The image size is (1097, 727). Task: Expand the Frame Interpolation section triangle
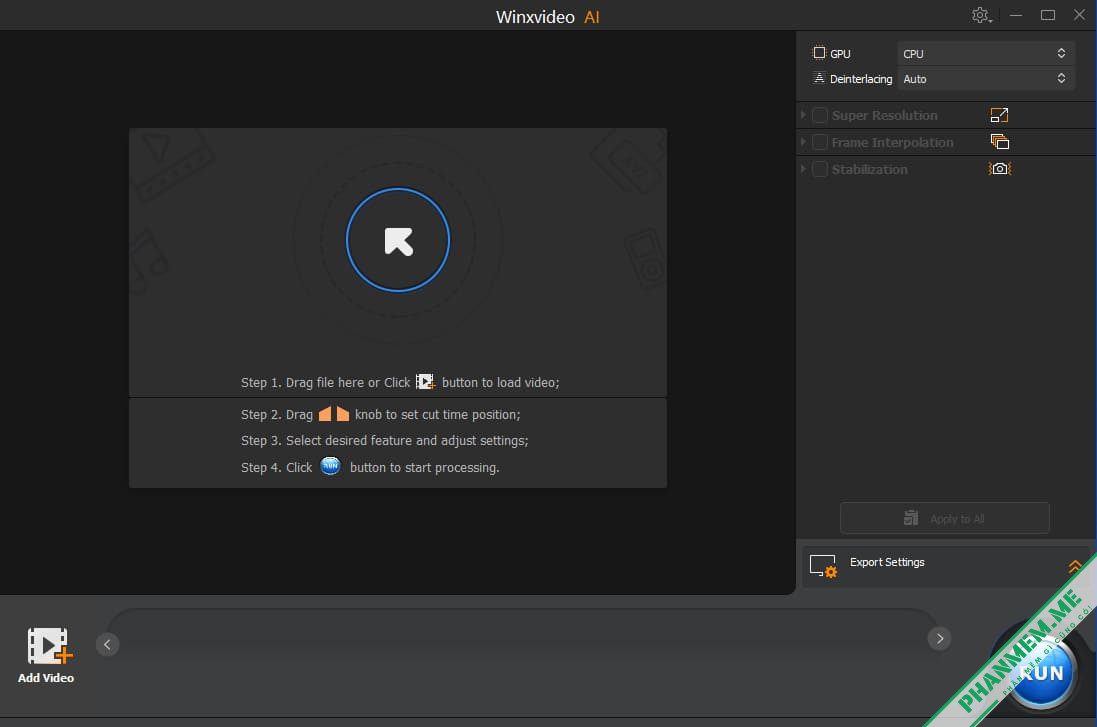click(803, 141)
